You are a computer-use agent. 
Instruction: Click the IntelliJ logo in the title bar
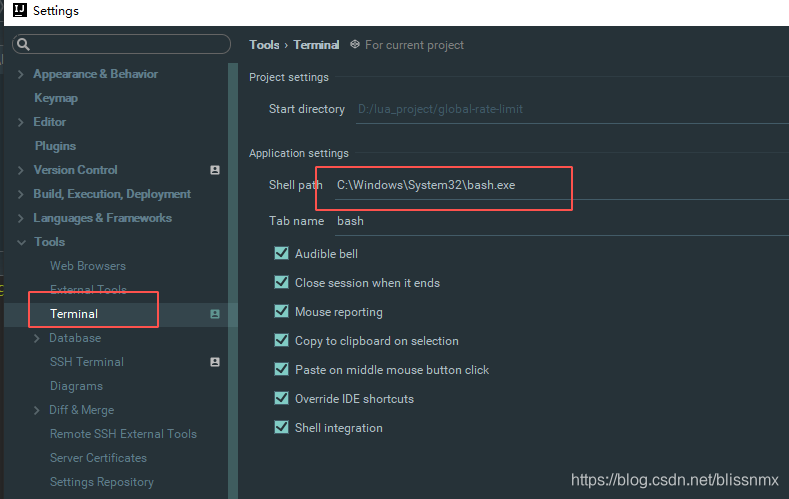[x=20, y=10]
